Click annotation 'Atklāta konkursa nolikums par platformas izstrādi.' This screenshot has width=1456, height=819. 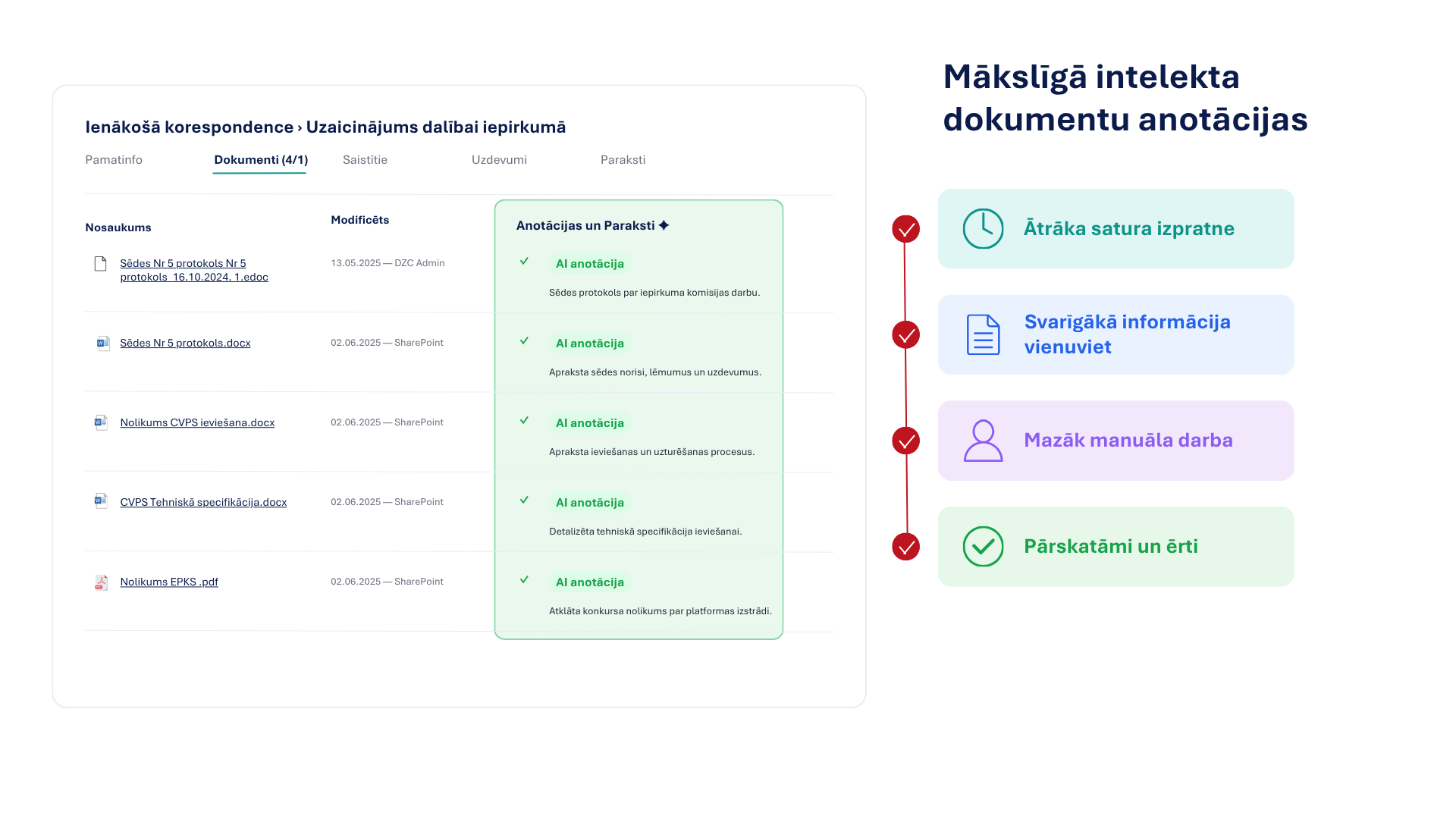click(x=661, y=611)
